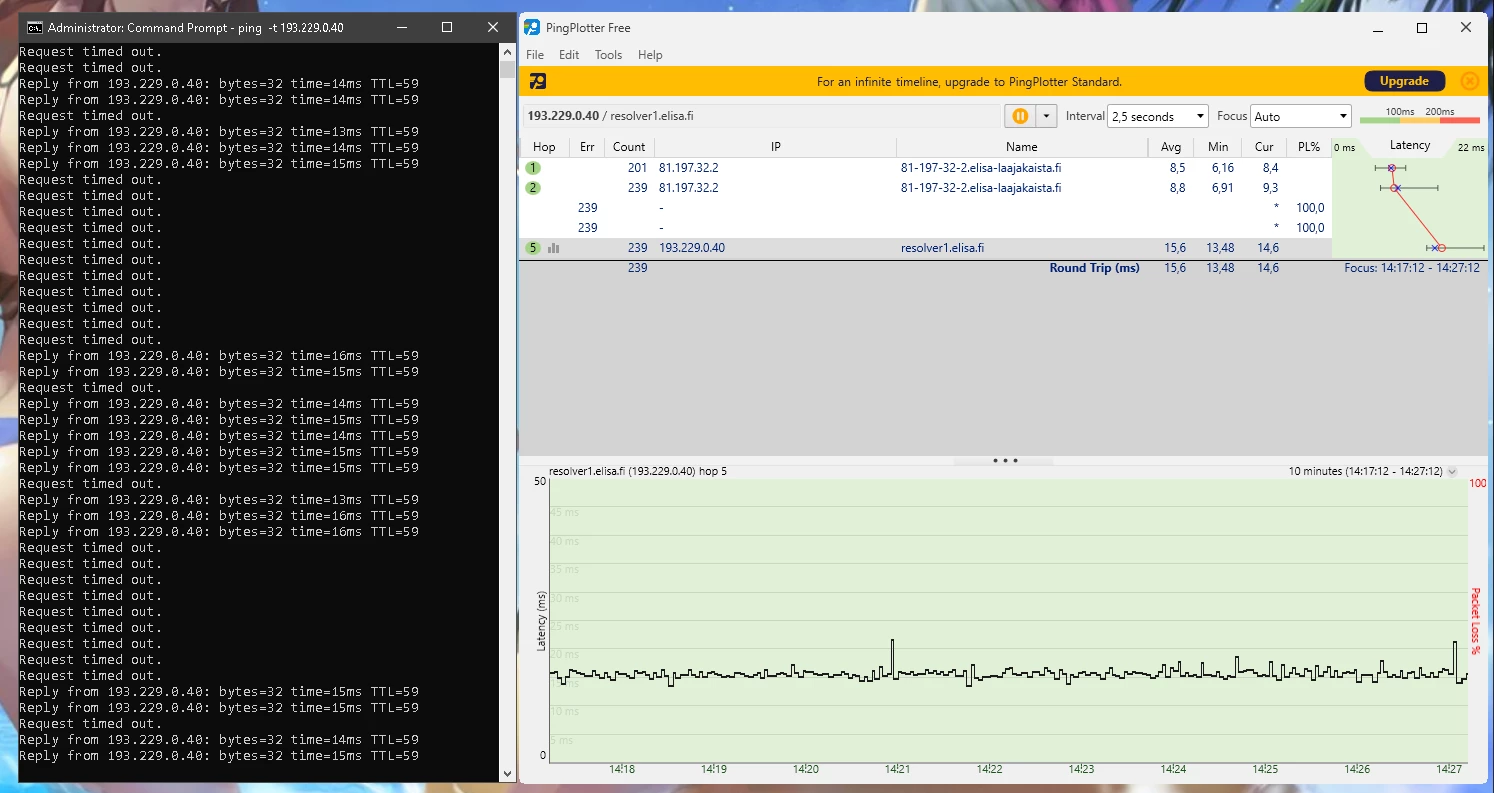The height and width of the screenshot is (793, 1494).
Task: Click the green hop 5 badge
Action: coord(533,248)
